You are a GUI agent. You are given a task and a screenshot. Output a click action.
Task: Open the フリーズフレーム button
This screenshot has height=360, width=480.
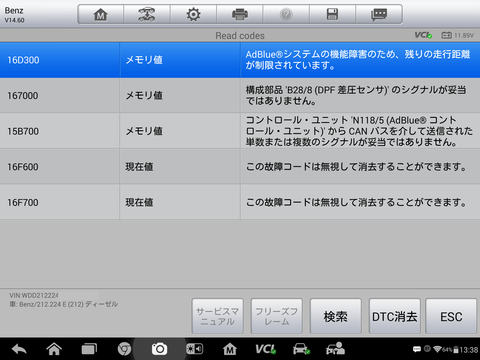[x=276, y=316]
